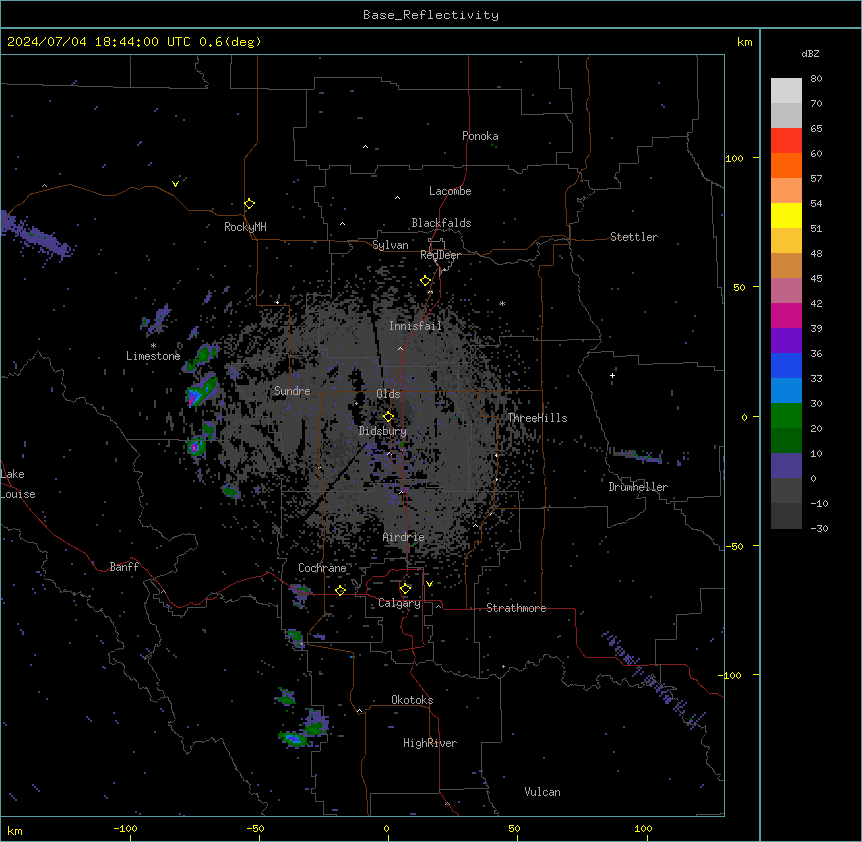Image resolution: width=862 pixels, height=842 pixels.
Task: Select the RedDeer city label
Action: tap(440, 255)
